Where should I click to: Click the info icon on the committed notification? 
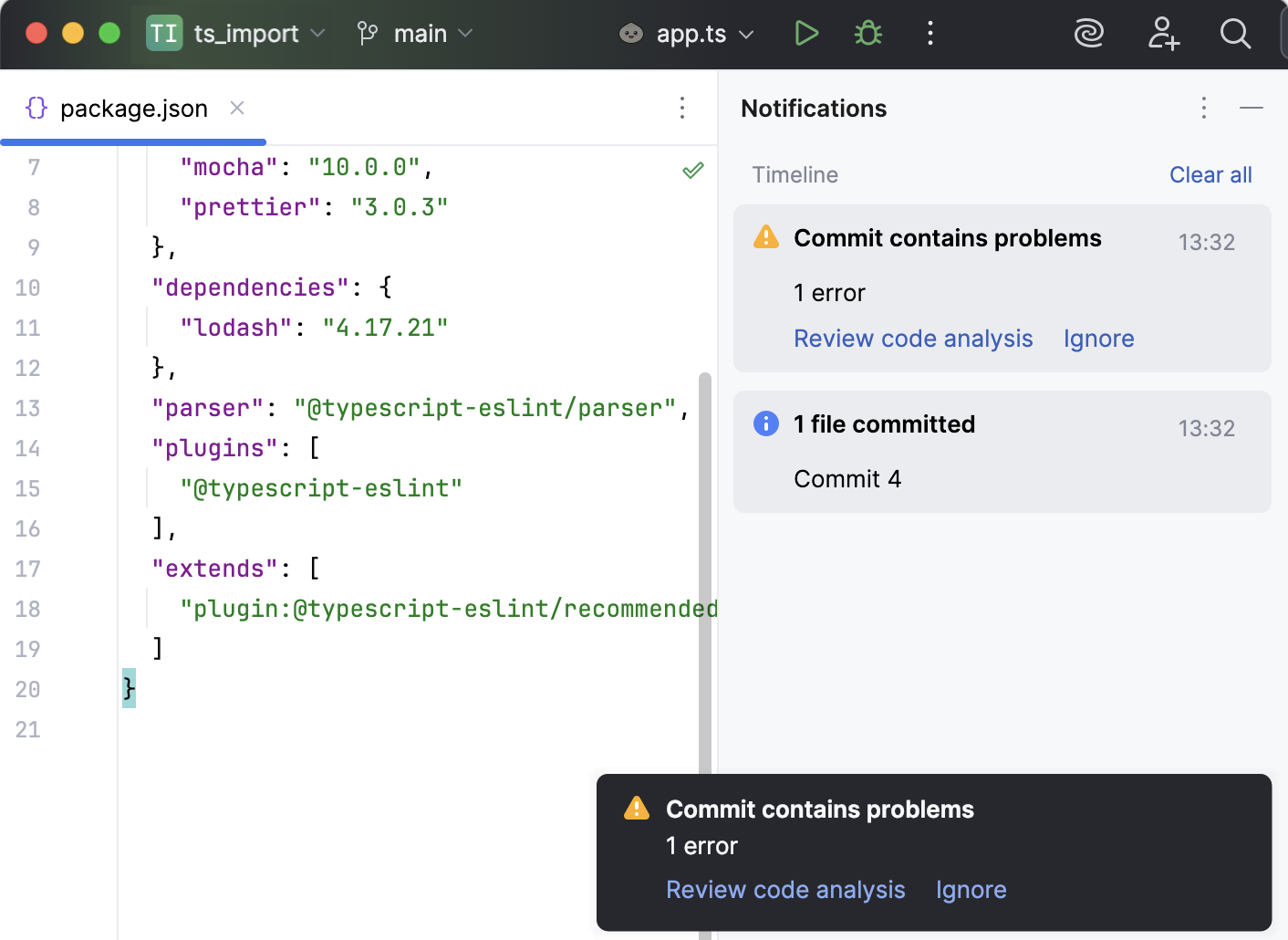point(765,423)
